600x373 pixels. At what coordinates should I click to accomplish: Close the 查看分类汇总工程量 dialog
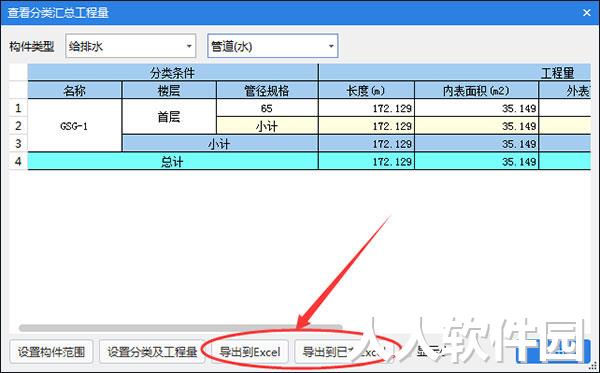click(x=587, y=13)
